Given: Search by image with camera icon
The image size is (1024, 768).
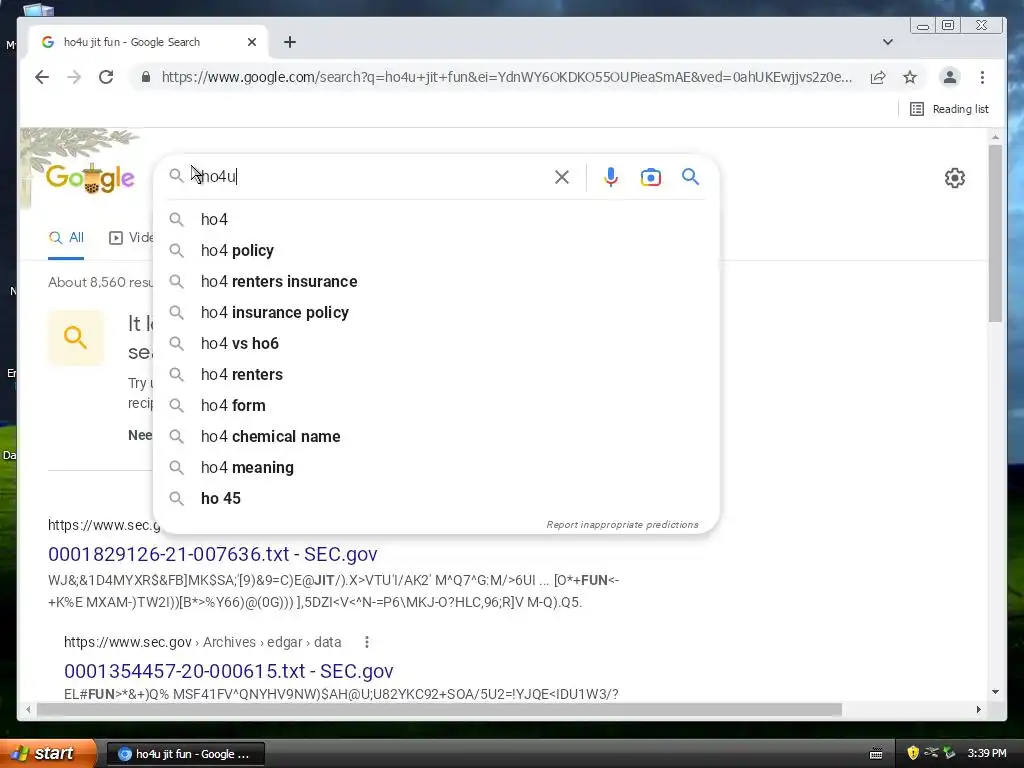Looking at the screenshot, I should point(650,177).
